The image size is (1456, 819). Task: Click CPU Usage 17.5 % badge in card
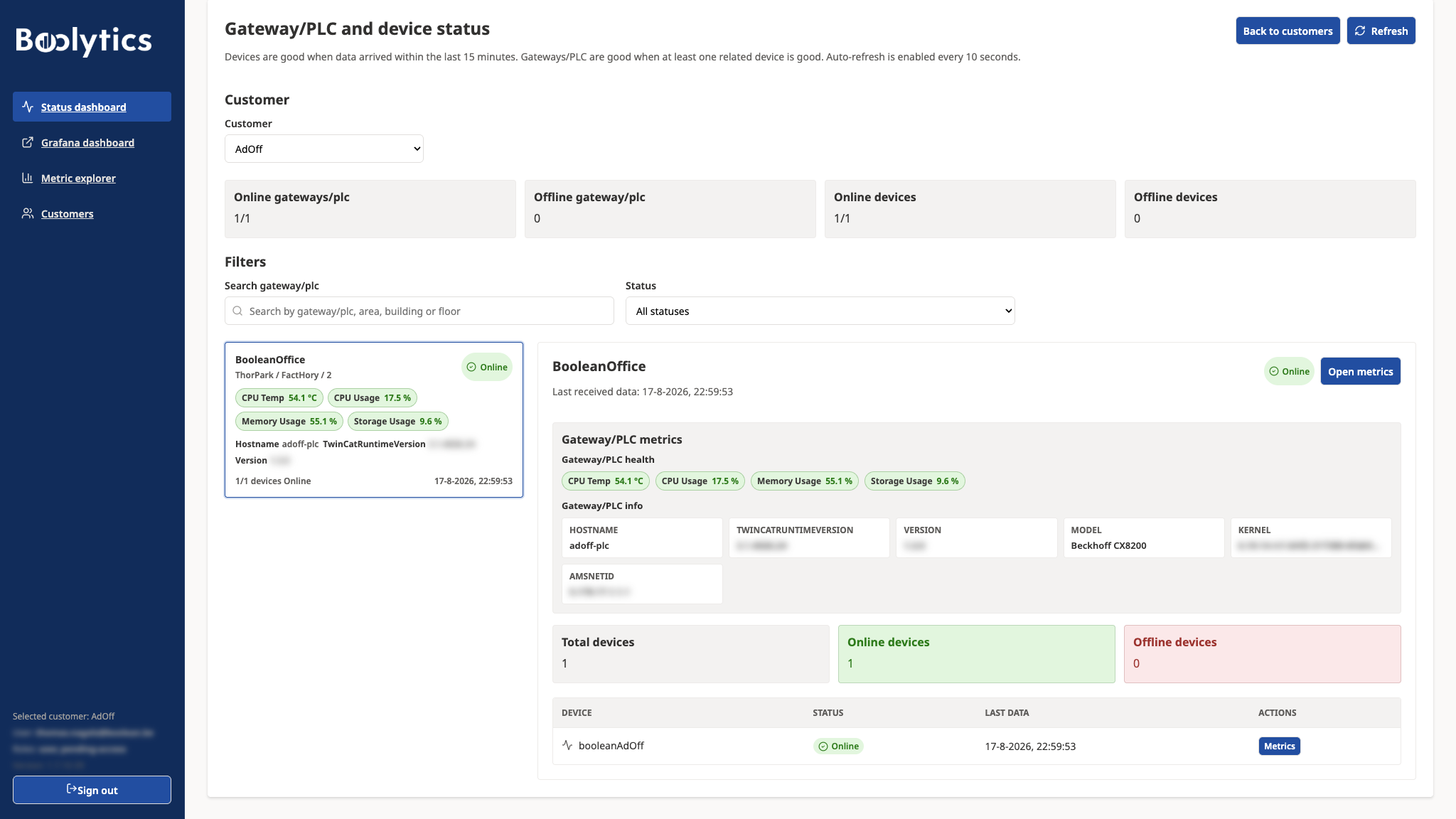(x=373, y=397)
